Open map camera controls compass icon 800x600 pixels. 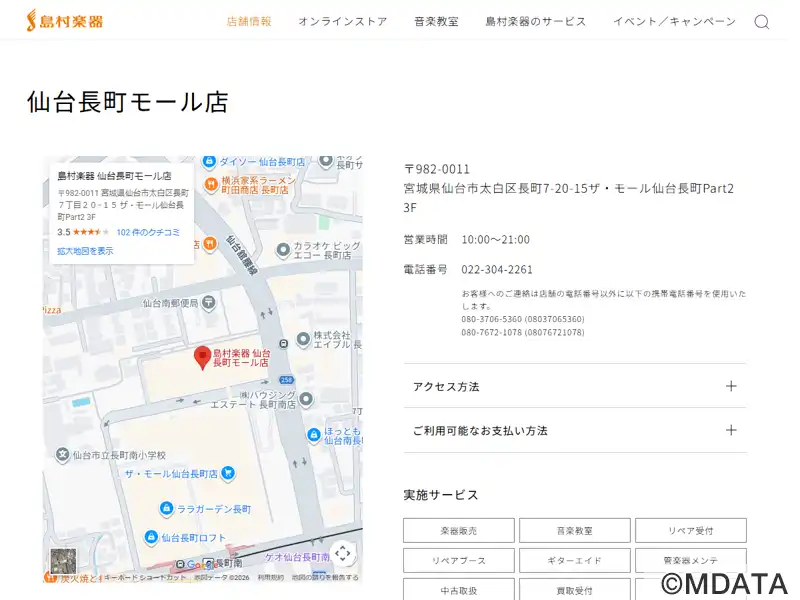point(342,553)
